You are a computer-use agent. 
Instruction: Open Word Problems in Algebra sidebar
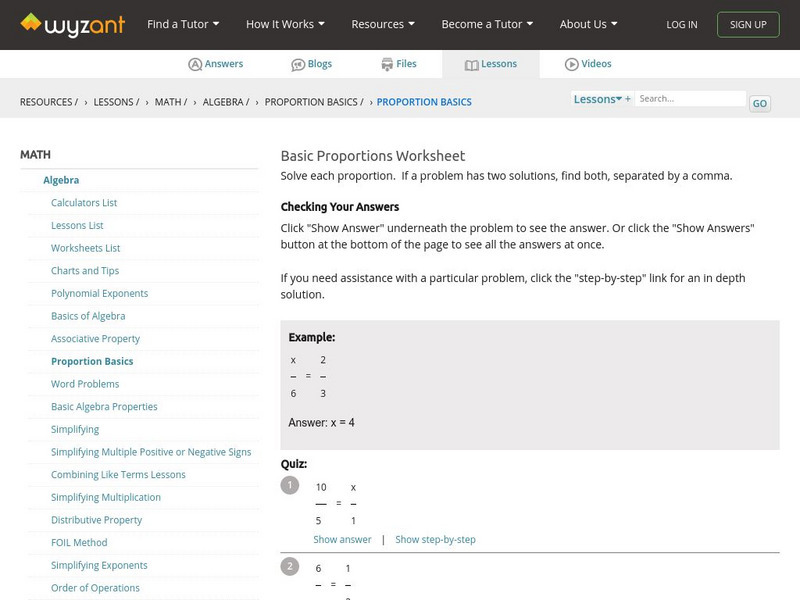[x=85, y=384]
